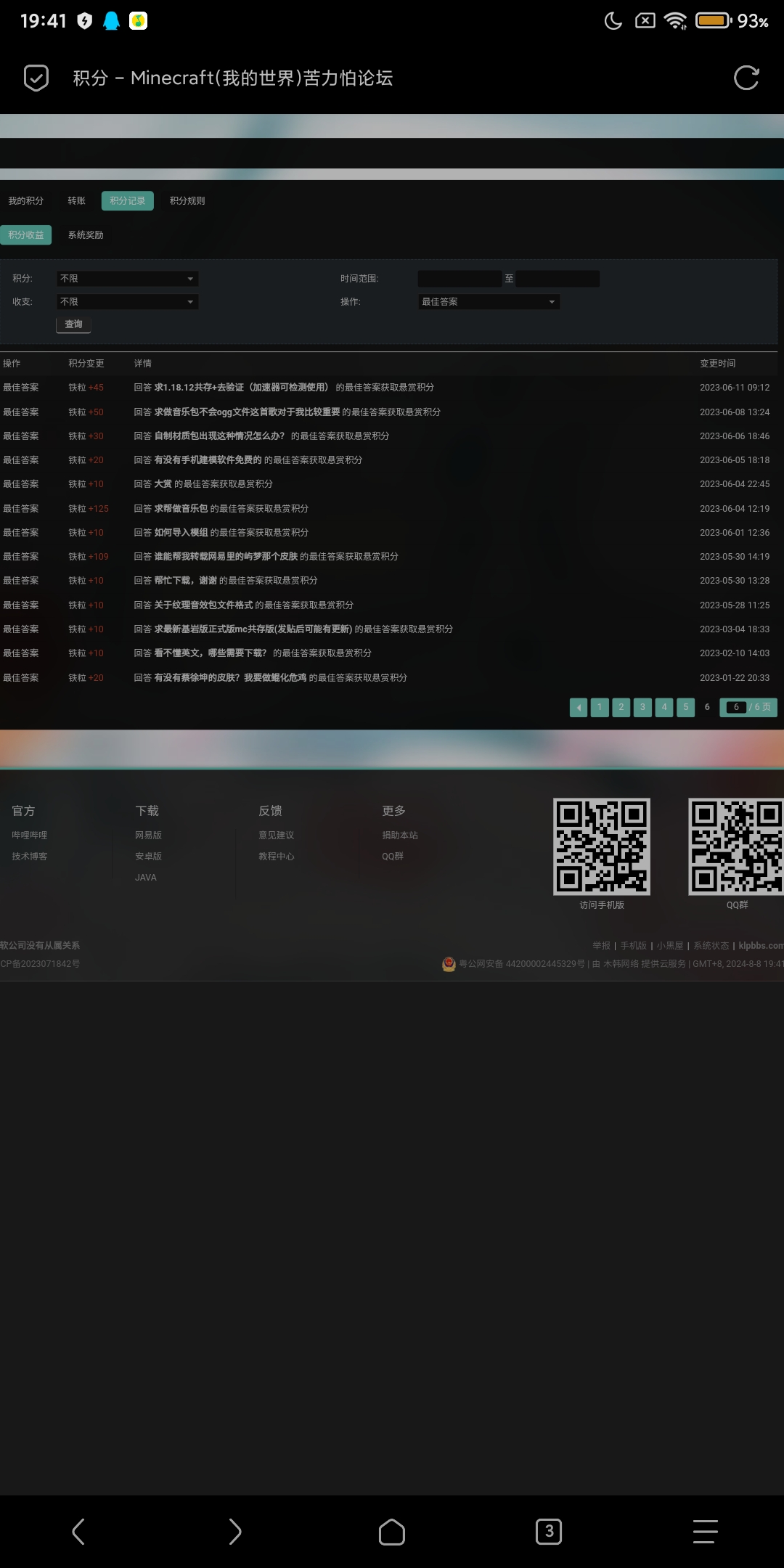Click the 2023-06-11 09:12 timestamp
784x1568 pixels.
click(735, 388)
